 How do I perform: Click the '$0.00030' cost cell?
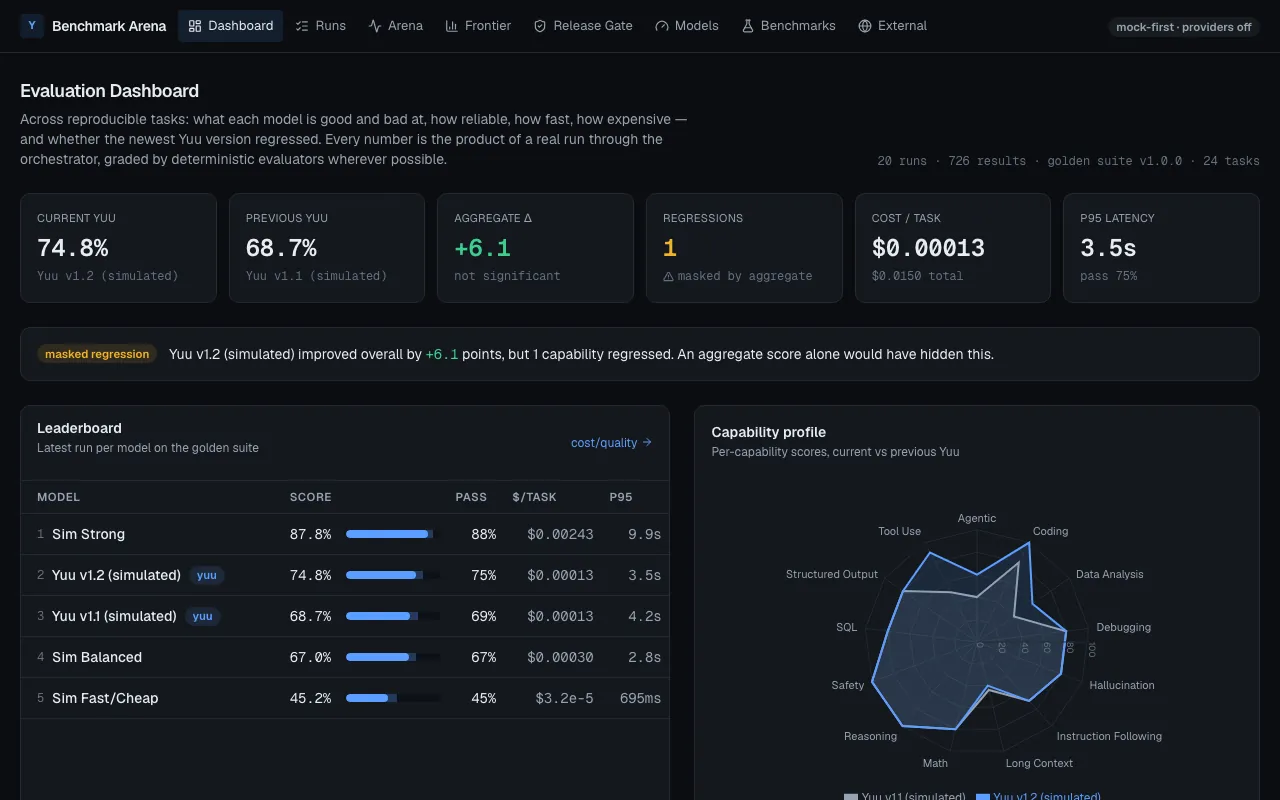pyautogui.click(x=560, y=657)
